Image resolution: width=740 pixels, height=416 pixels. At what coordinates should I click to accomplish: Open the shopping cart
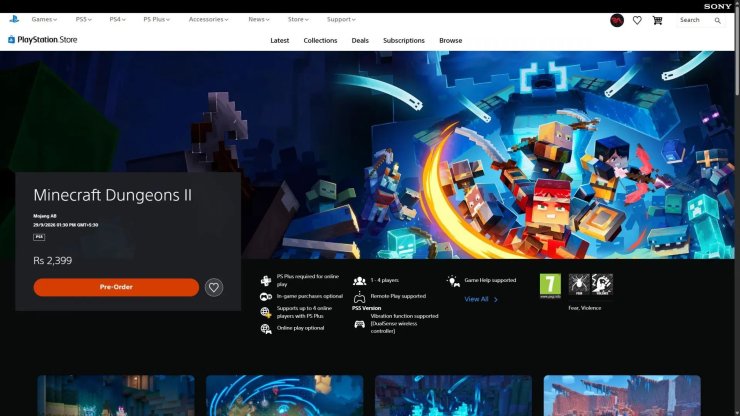tap(657, 20)
